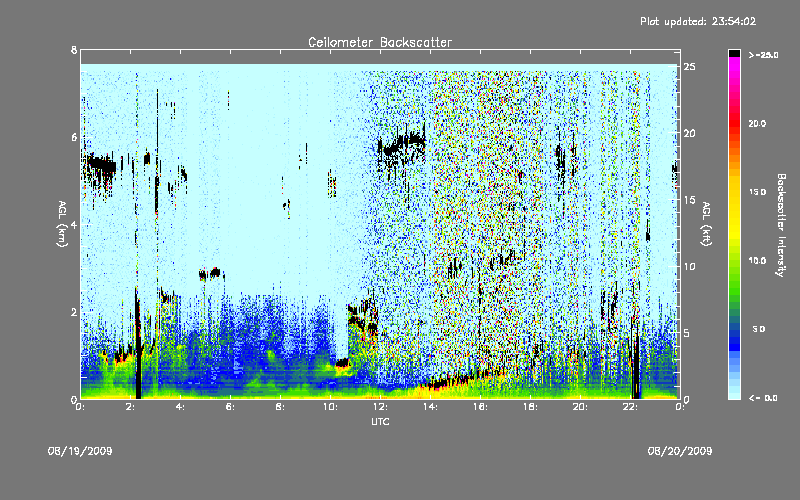Click the '10' tick on kft axis
The height and width of the screenshot is (500, 800).
tap(689, 266)
